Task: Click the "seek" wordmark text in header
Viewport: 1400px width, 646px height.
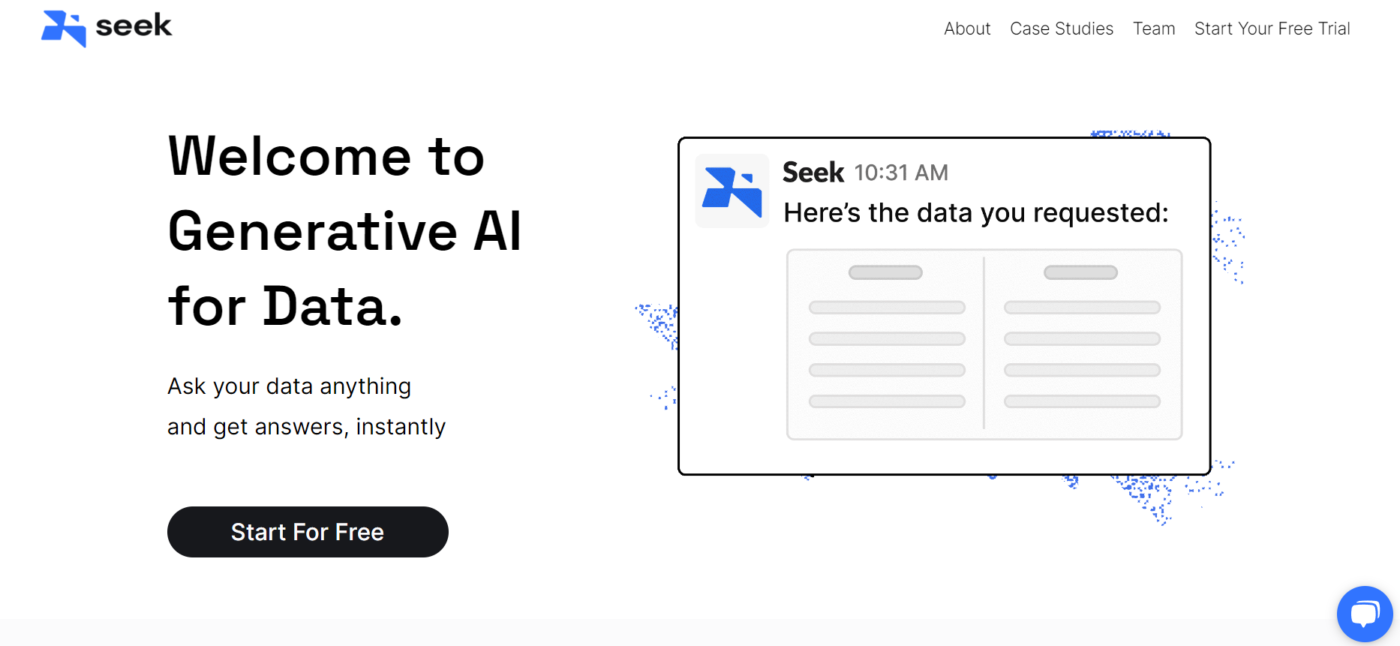Action: 134,25
